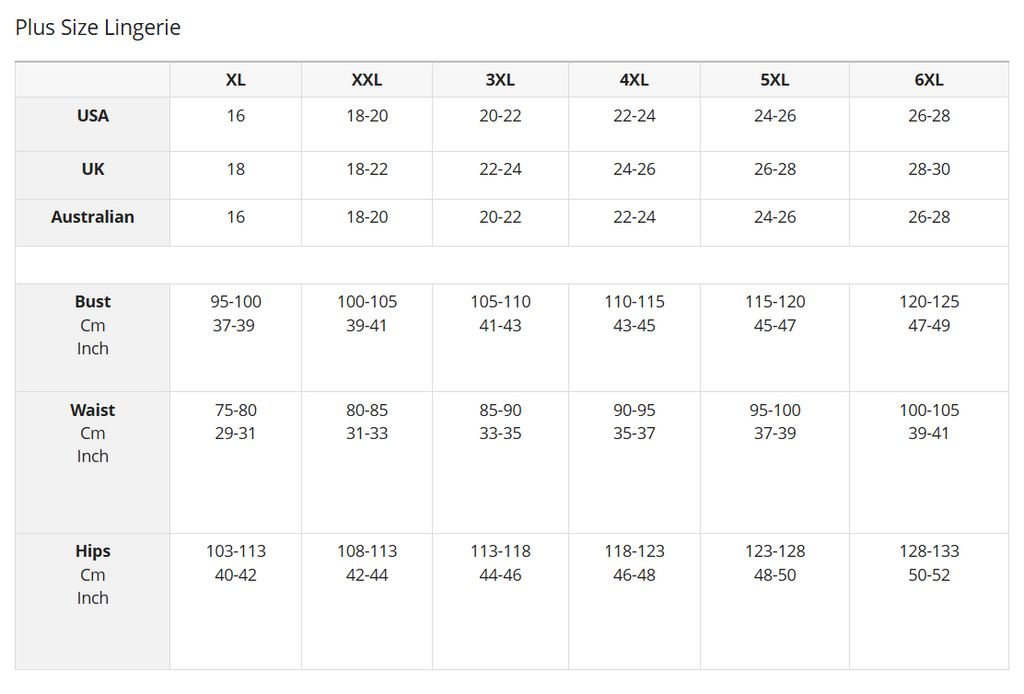Click the 4XL size header
The height and width of the screenshot is (694, 1024).
tap(634, 80)
